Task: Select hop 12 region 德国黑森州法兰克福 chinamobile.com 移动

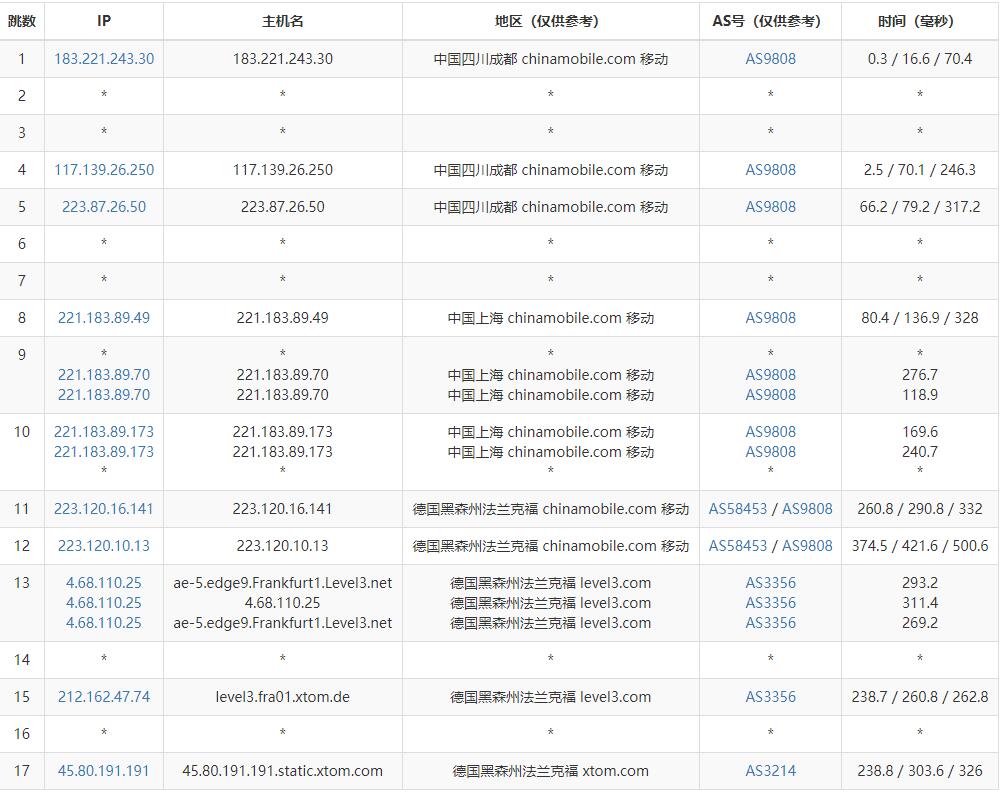Action: [550, 545]
